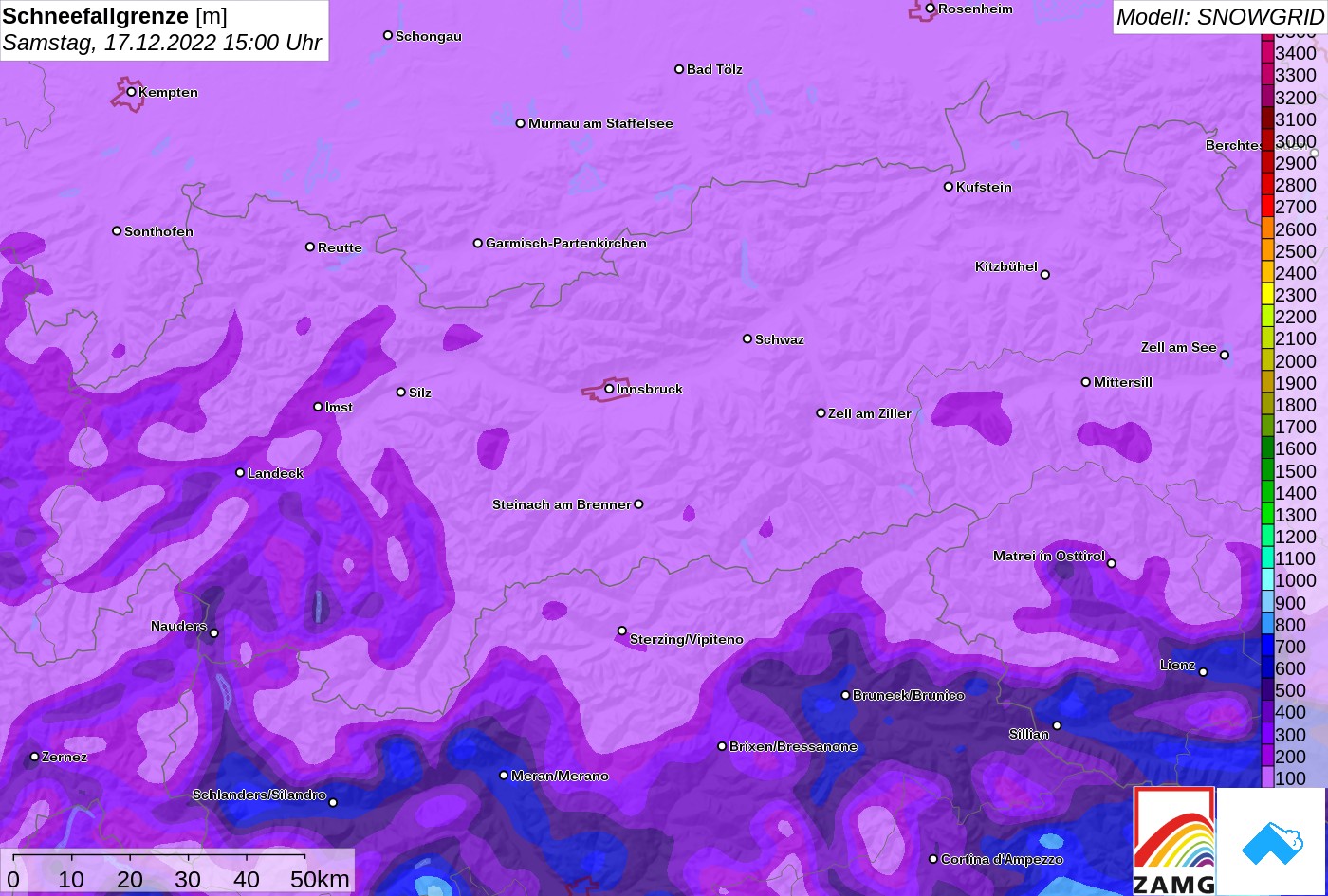Image resolution: width=1328 pixels, height=896 pixels.
Task: Pick the 2000 m legend color swatch
Action: point(1267,360)
